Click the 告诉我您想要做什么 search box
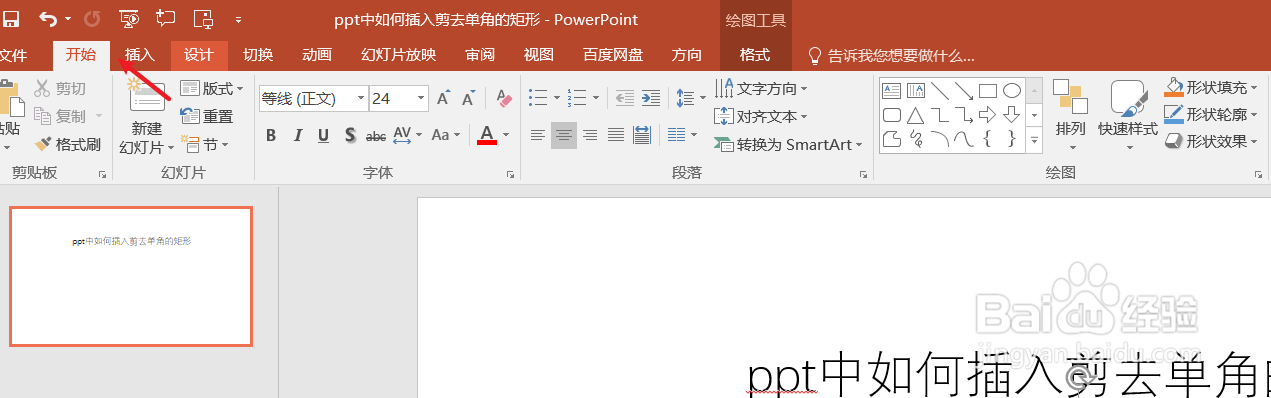The width and height of the screenshot is (1271, 398). 891,56
